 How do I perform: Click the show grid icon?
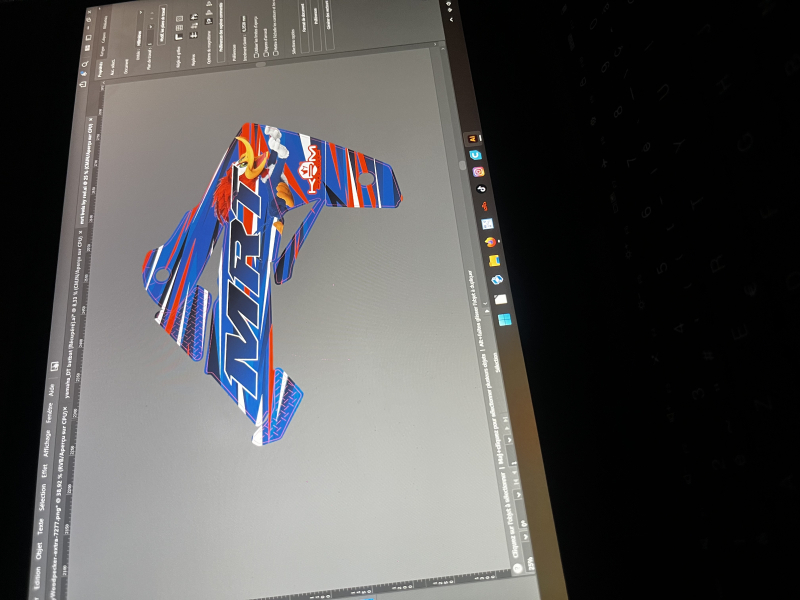click(x=179, y=28)
